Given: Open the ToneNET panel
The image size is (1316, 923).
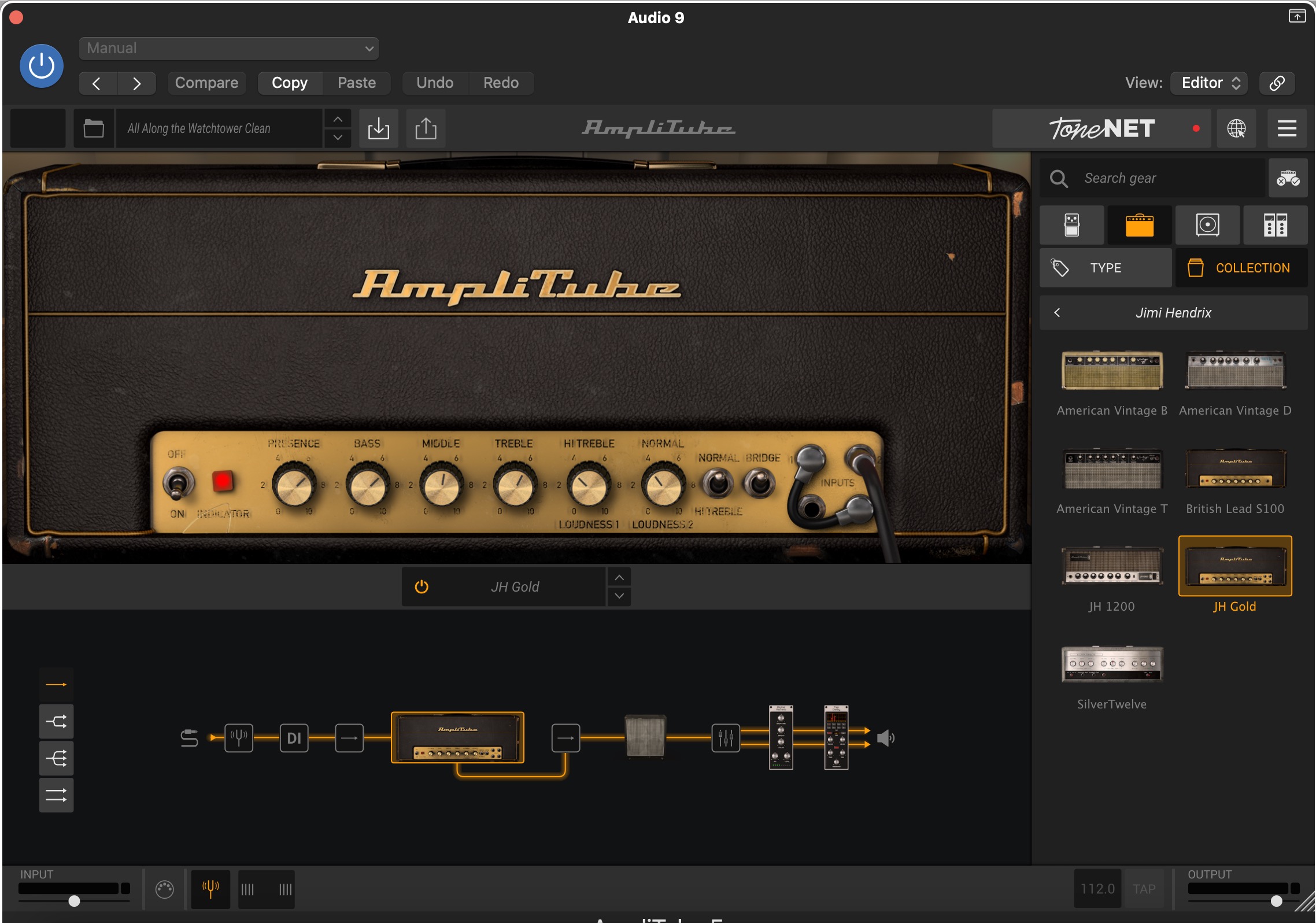Looking at the screenshot, I should click(x=1101, y=128).
